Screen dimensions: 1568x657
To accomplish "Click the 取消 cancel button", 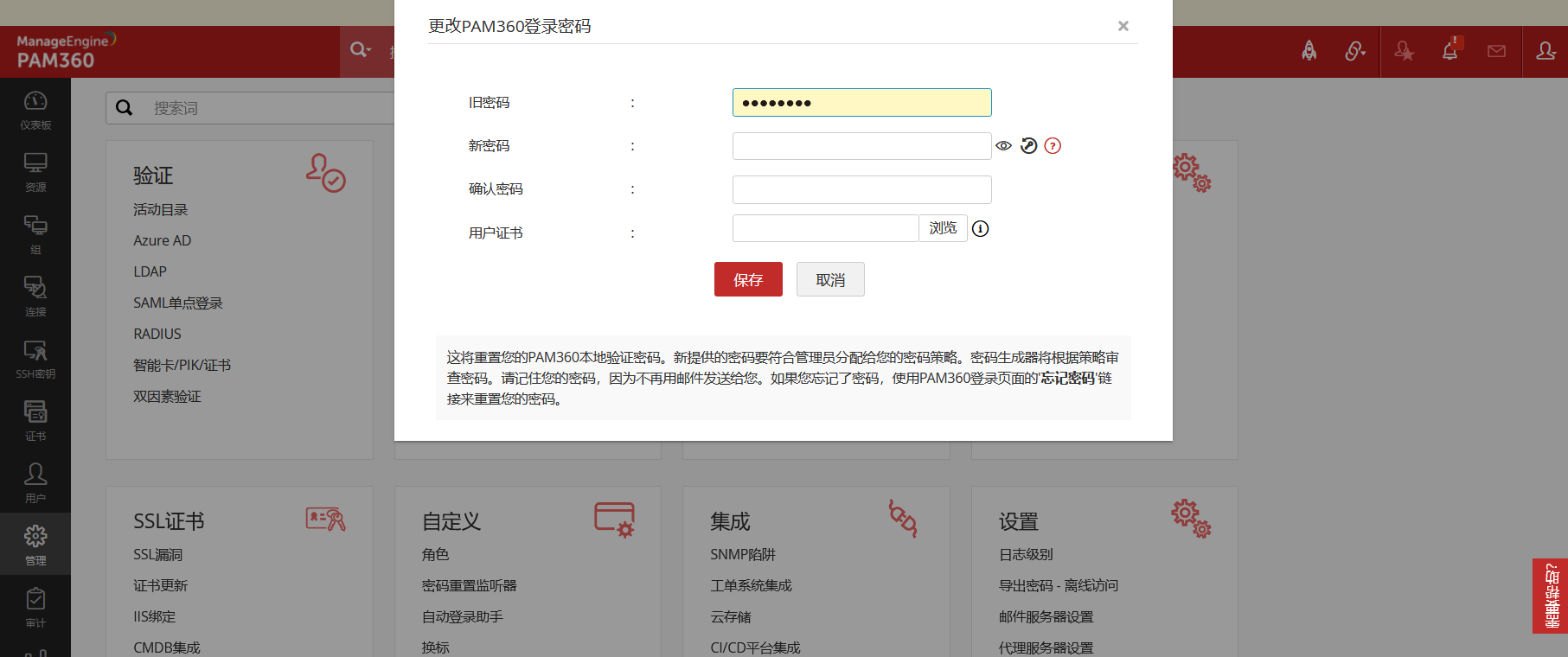I will tap(830, 279).
